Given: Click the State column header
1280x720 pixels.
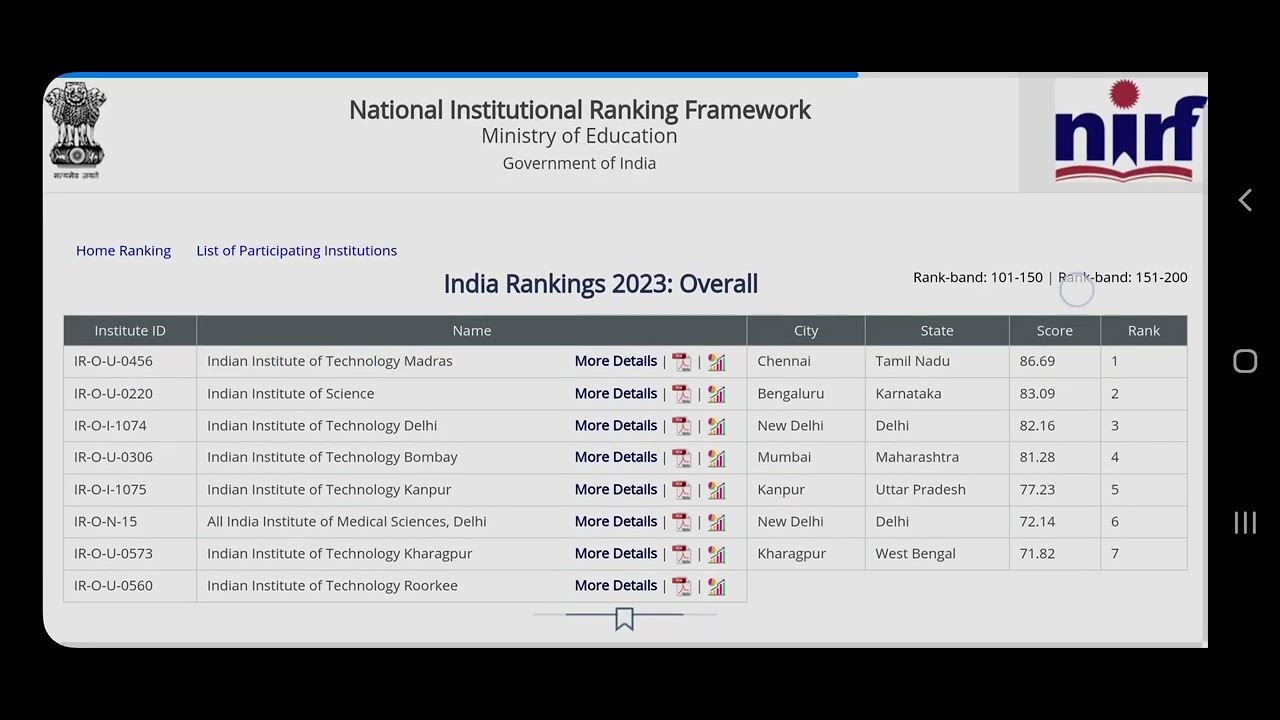Looking at the screenshot, I should (x=937, y=330).
